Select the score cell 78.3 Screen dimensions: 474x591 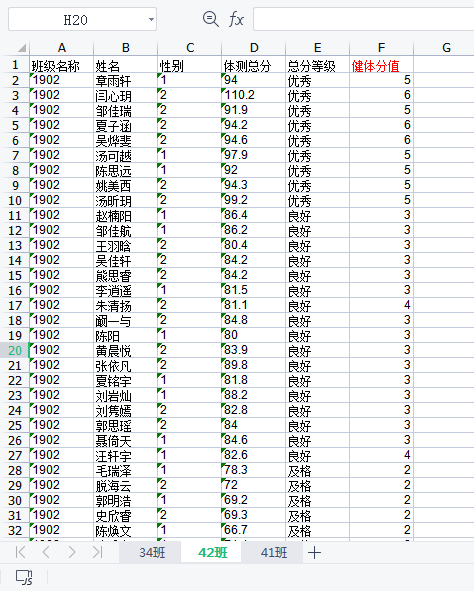(254, 471)
